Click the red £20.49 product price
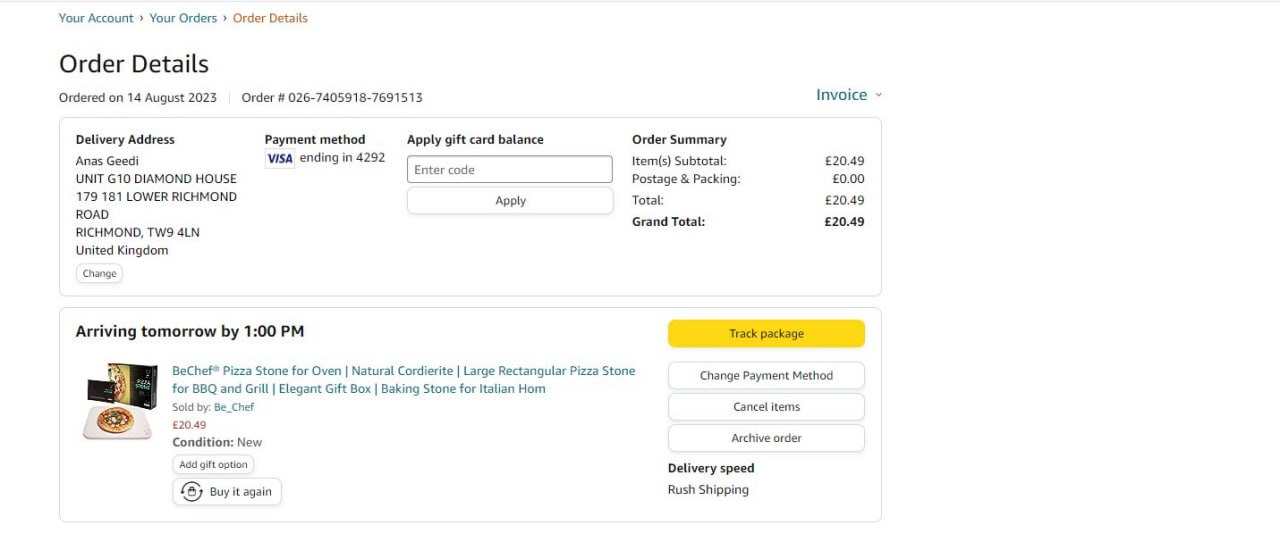The height and width of the screenshot is (542, 1280). tap(189, 425)
